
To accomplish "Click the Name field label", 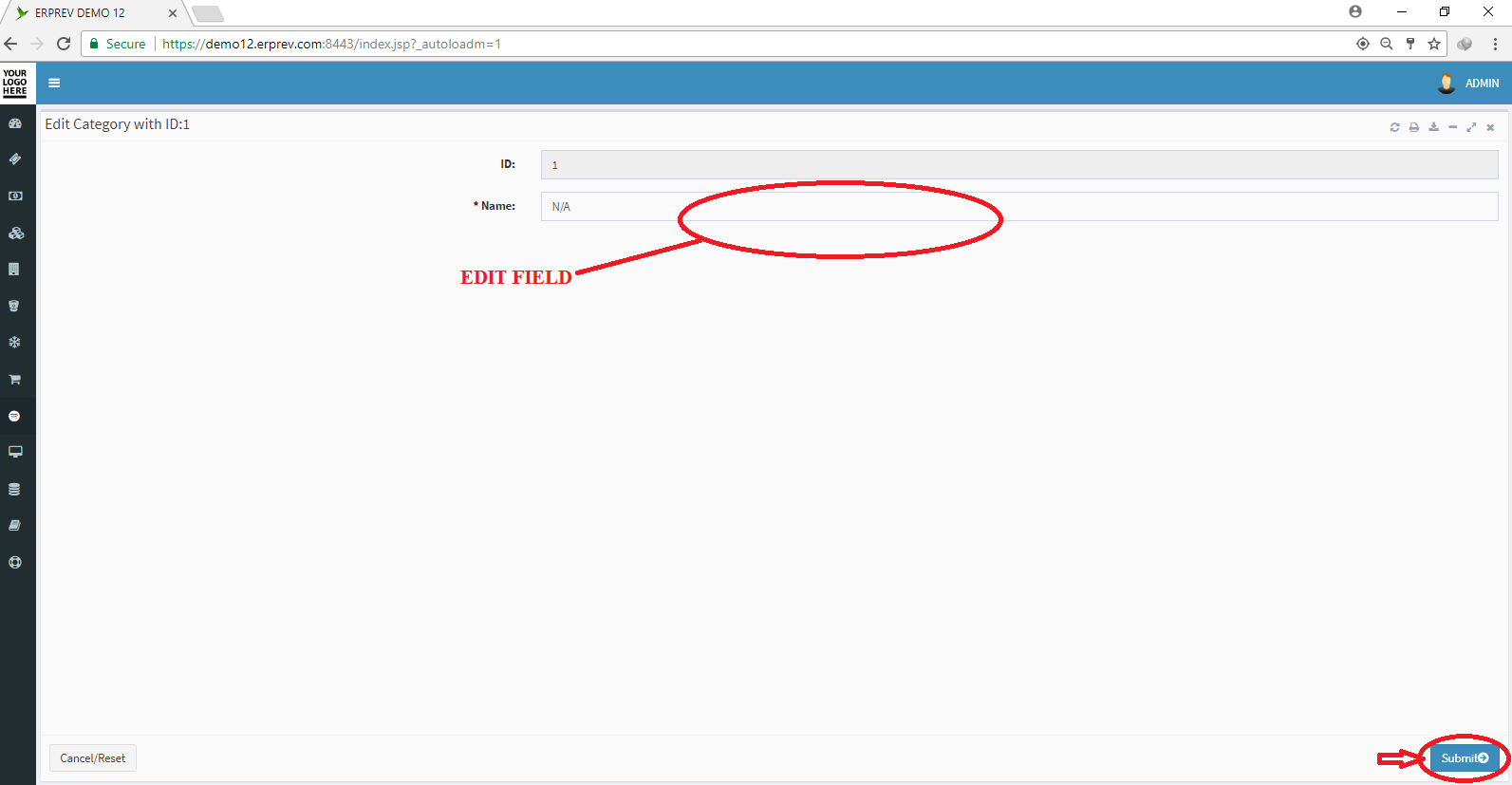I will click(495, 206).
